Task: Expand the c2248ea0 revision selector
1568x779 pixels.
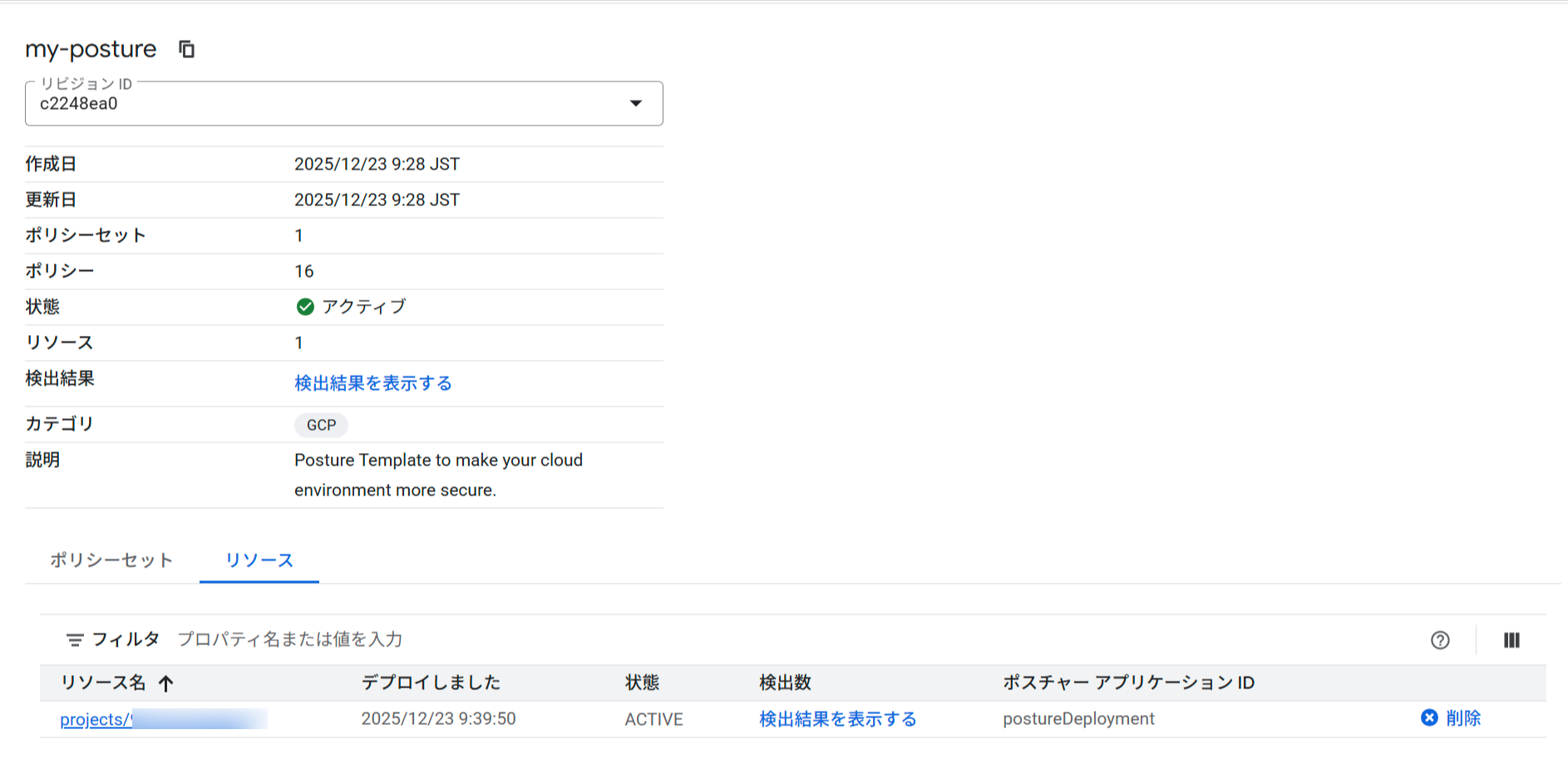Action: point(636,103)
